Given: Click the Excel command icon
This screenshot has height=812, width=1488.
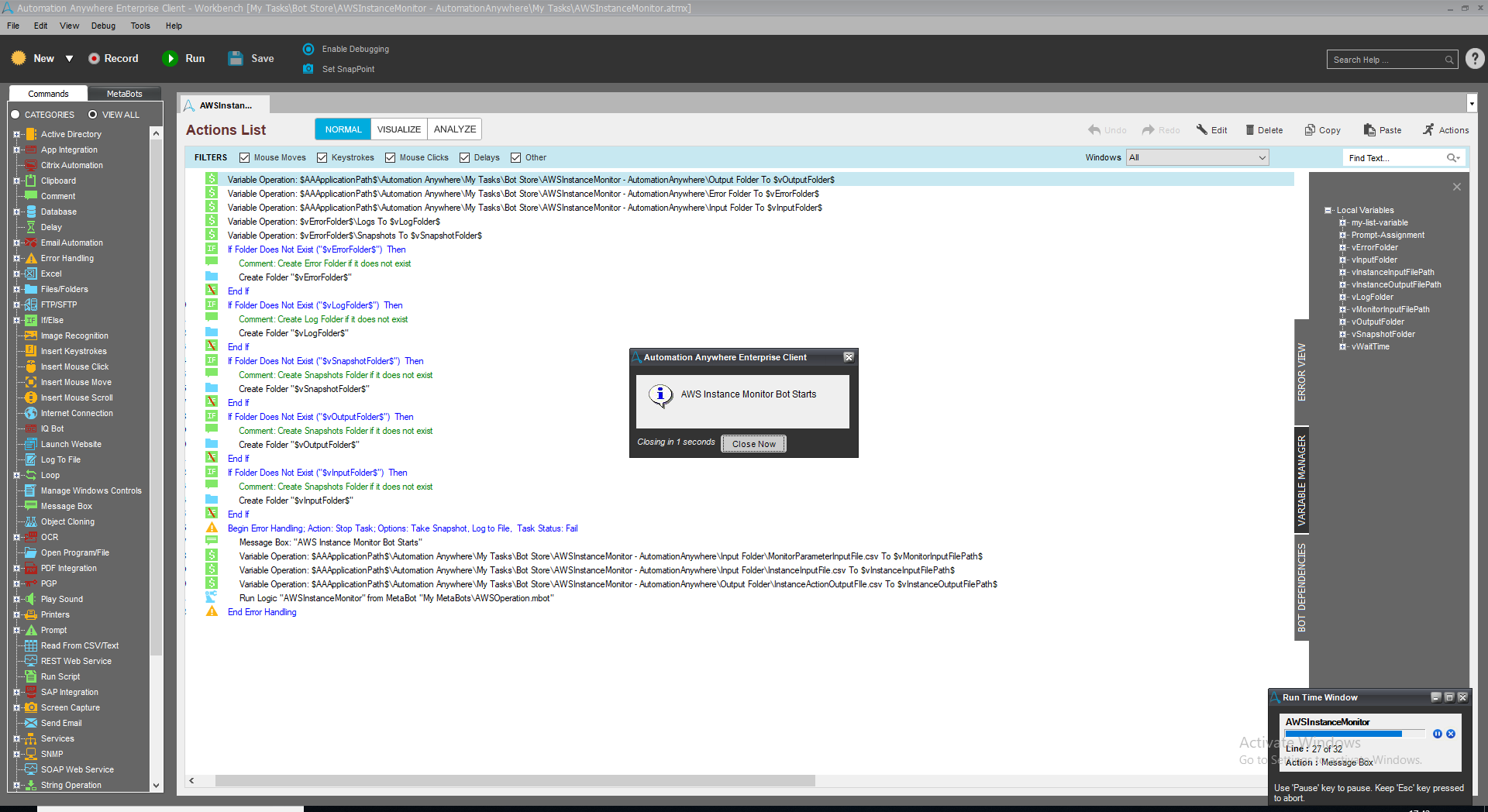Looking at the screenshot, I should pyautogui.click(x=31, y=274).
